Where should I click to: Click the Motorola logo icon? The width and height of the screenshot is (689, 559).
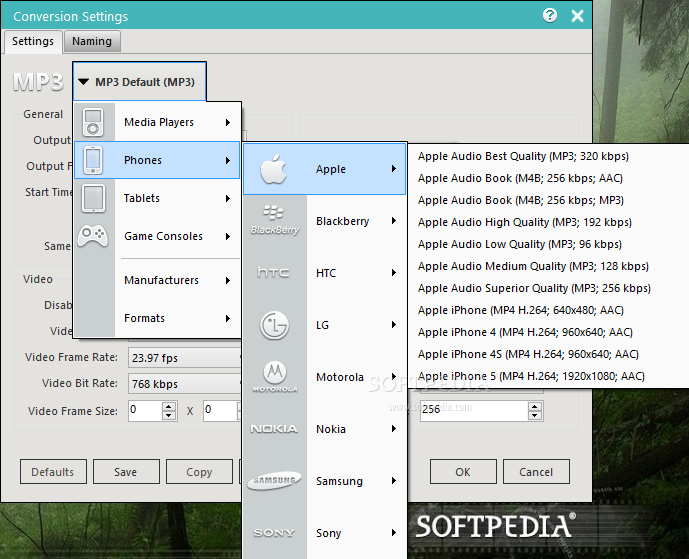pyautogui.click(x=275, y=377)
